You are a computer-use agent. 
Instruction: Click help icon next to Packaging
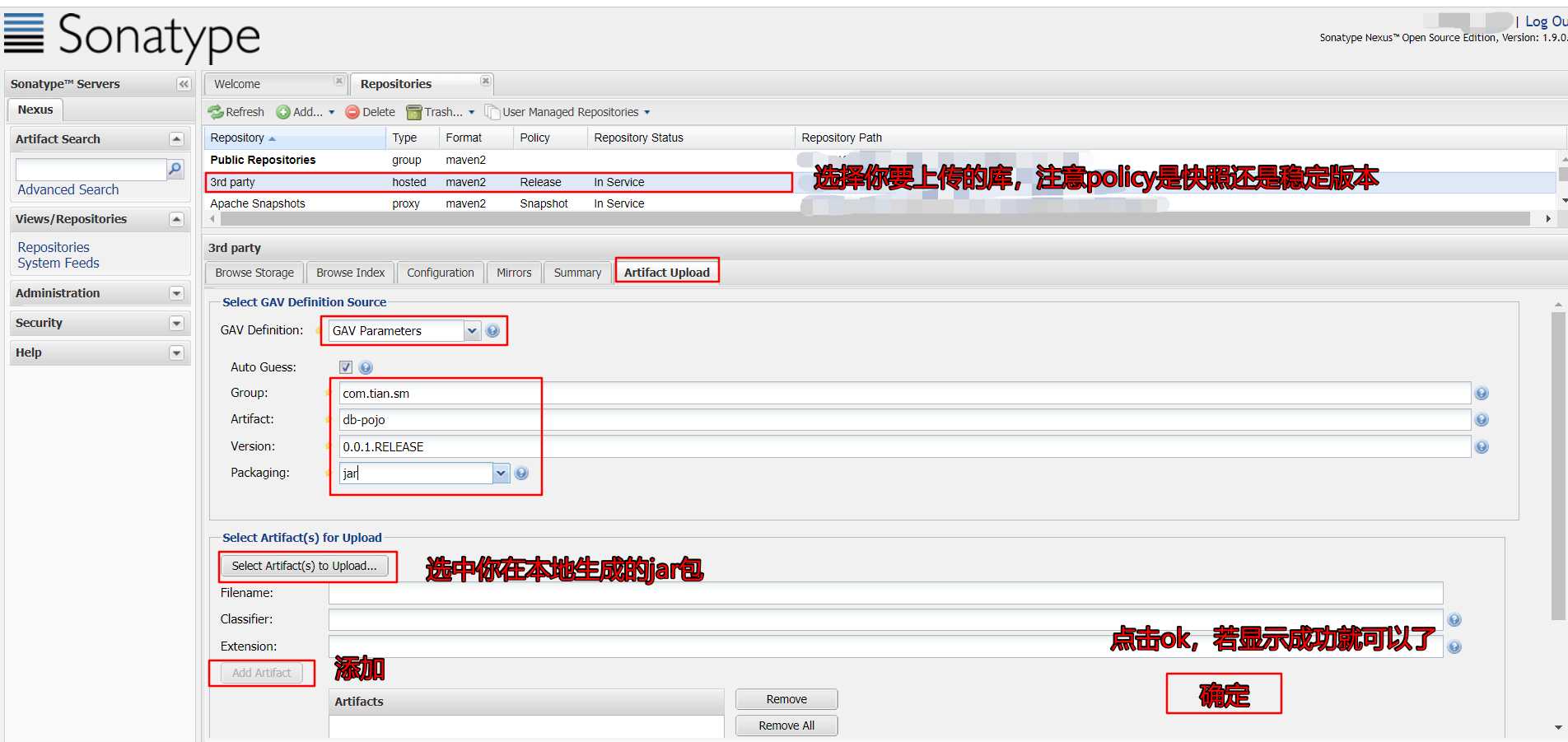pos(521,473)
